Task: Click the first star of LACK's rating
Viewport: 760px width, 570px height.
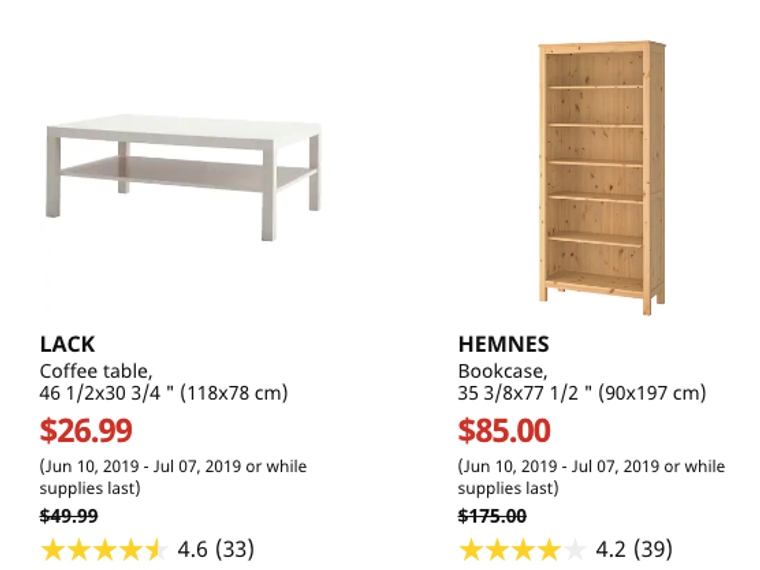Action: click(52, 549)
